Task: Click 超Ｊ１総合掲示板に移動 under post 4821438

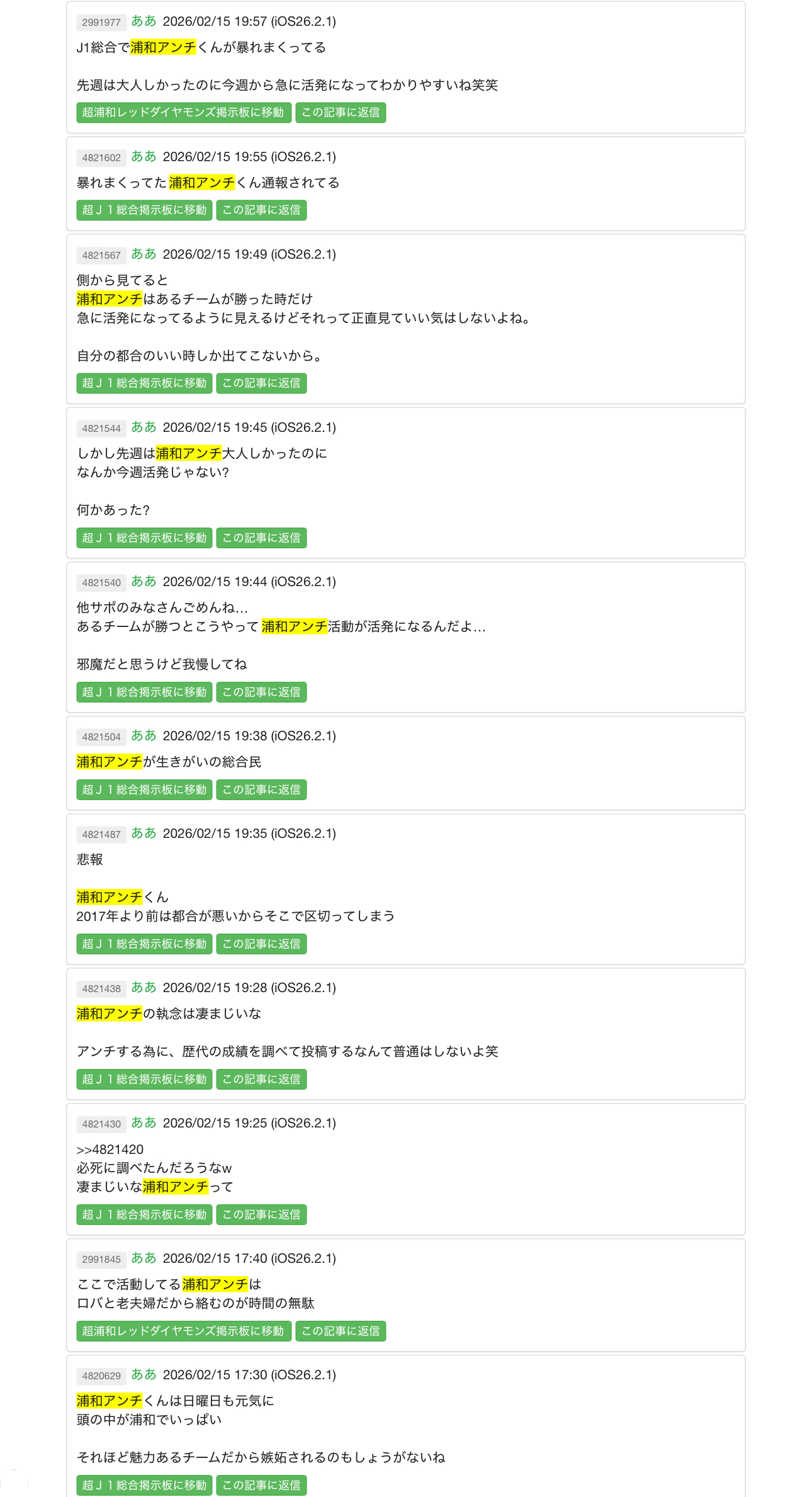Action: 144,1080
